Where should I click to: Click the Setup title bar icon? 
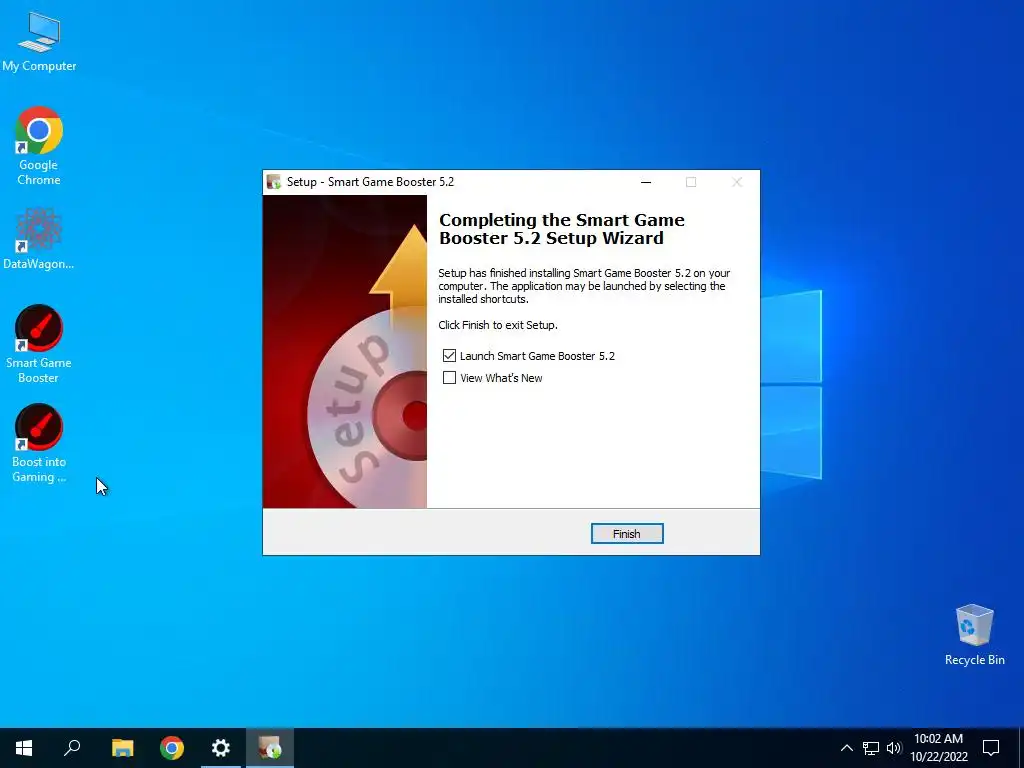[x=274, y=182]
